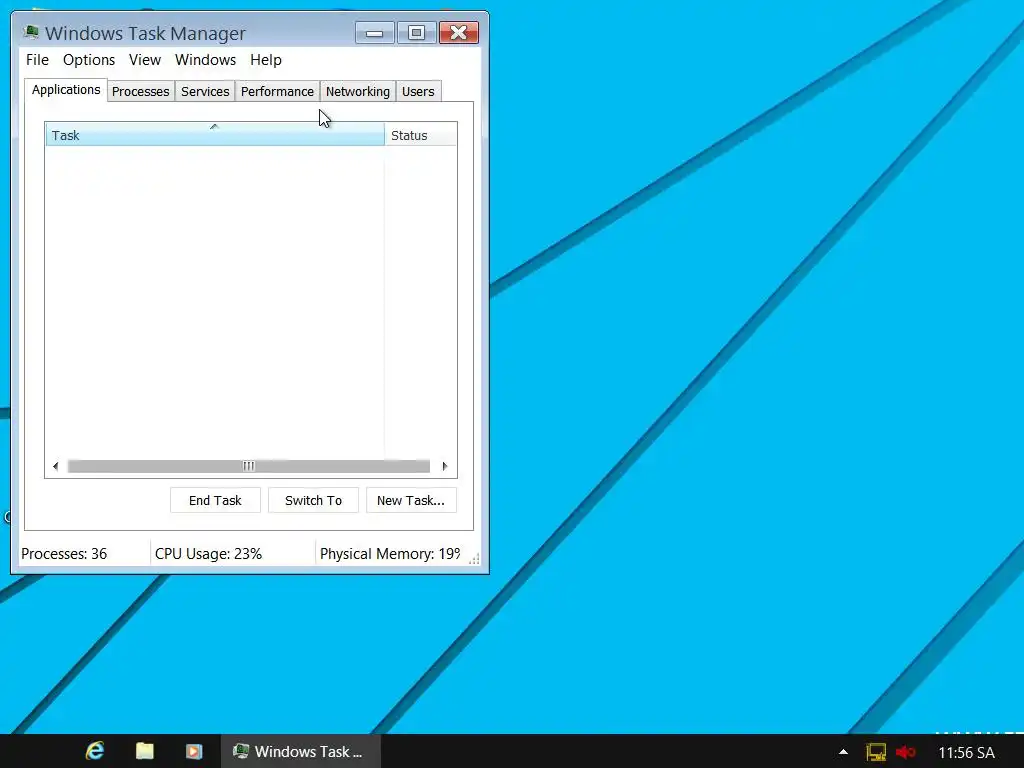The image size is (1024, 768).
Task: Click the CPU Usage: 23% status text
Action: click(208, 554)
